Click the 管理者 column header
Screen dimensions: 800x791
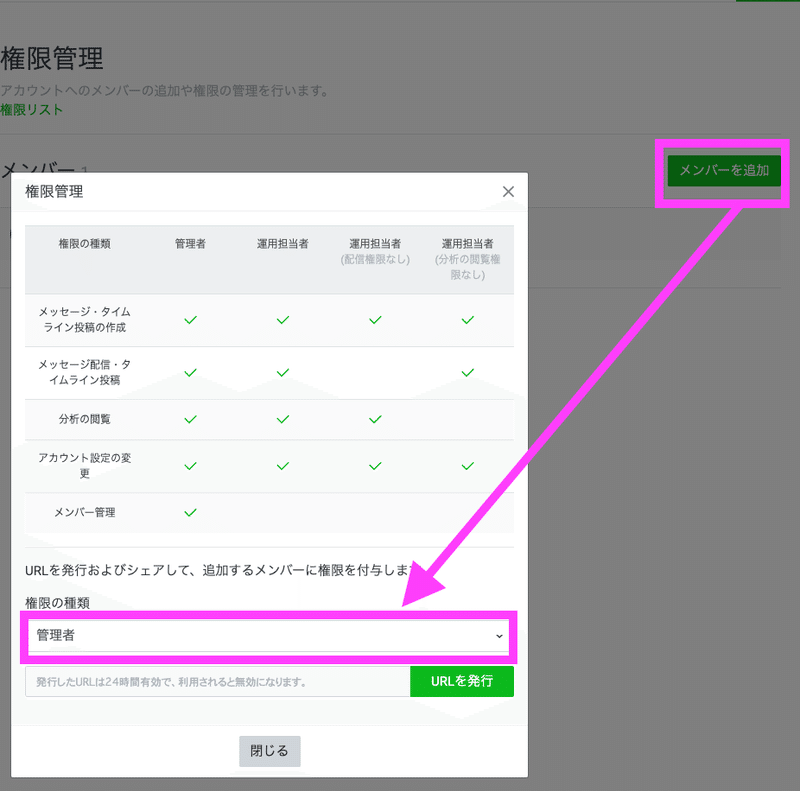pos(190,244)
